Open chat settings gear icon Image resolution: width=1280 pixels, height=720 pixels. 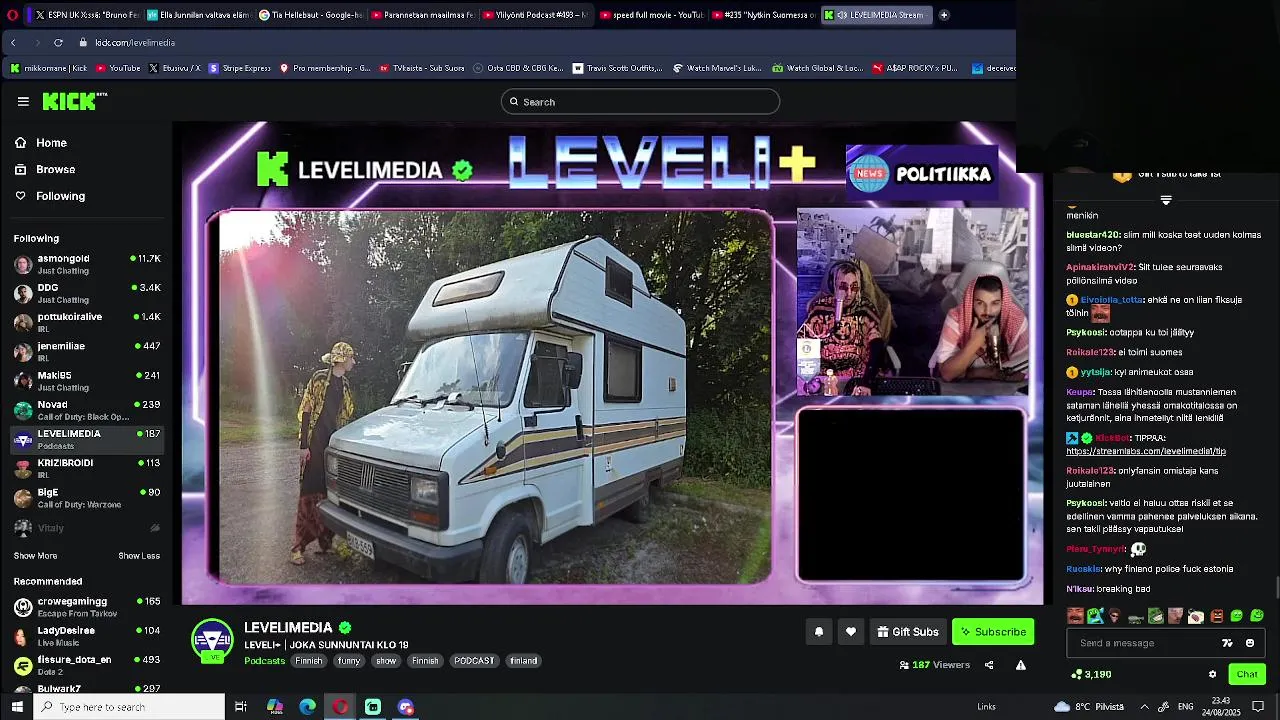(1212, 674)
